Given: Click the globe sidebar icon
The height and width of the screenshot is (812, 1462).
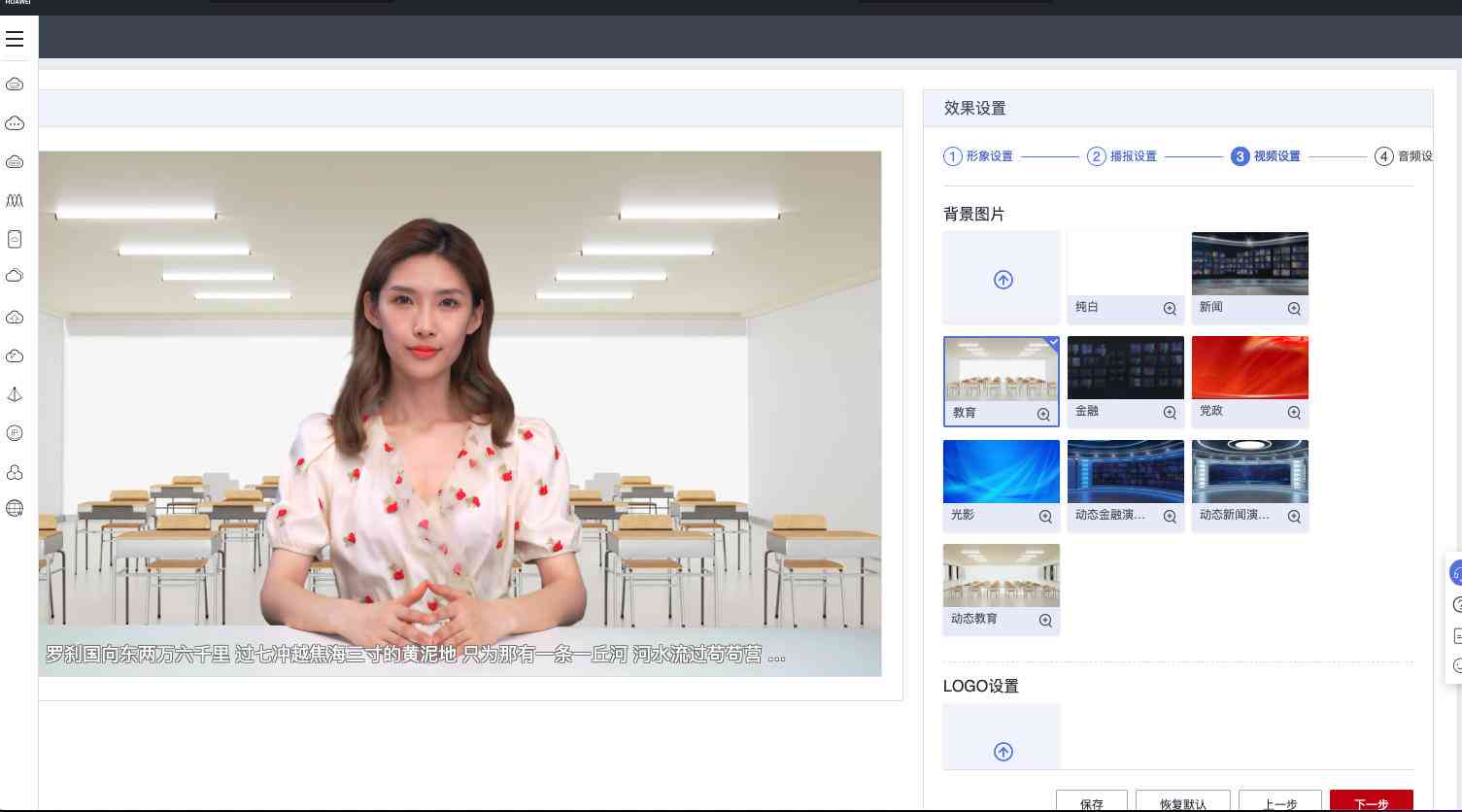Looking at the screenshot, I should tap(15, 508).
